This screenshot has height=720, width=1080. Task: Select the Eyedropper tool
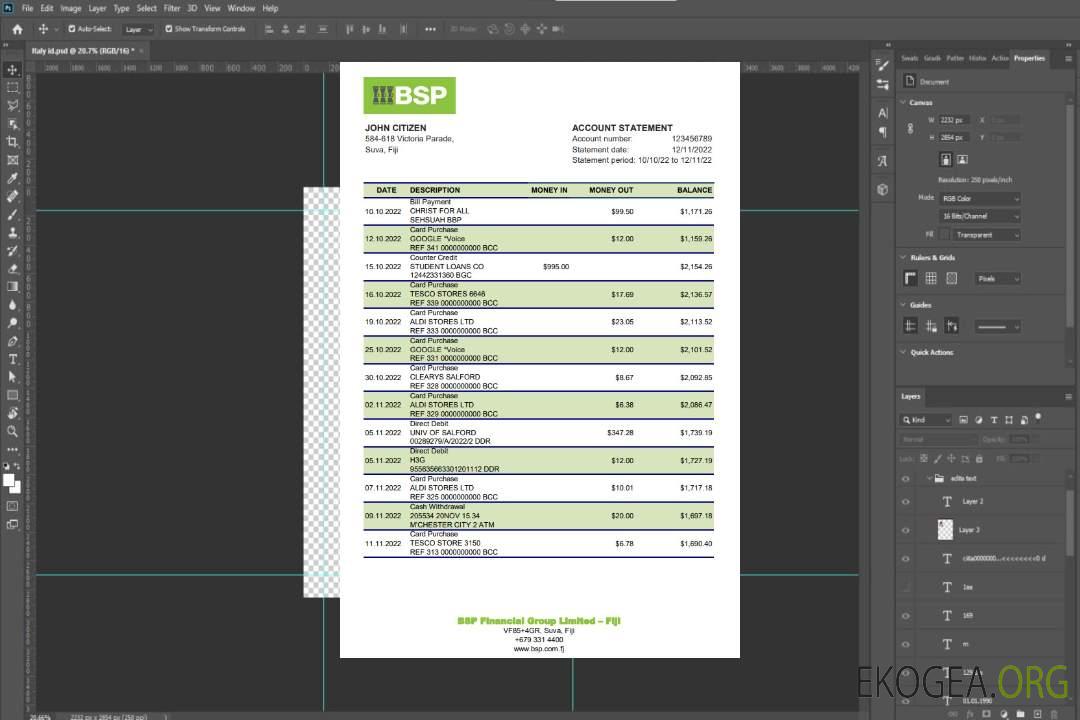12,178
